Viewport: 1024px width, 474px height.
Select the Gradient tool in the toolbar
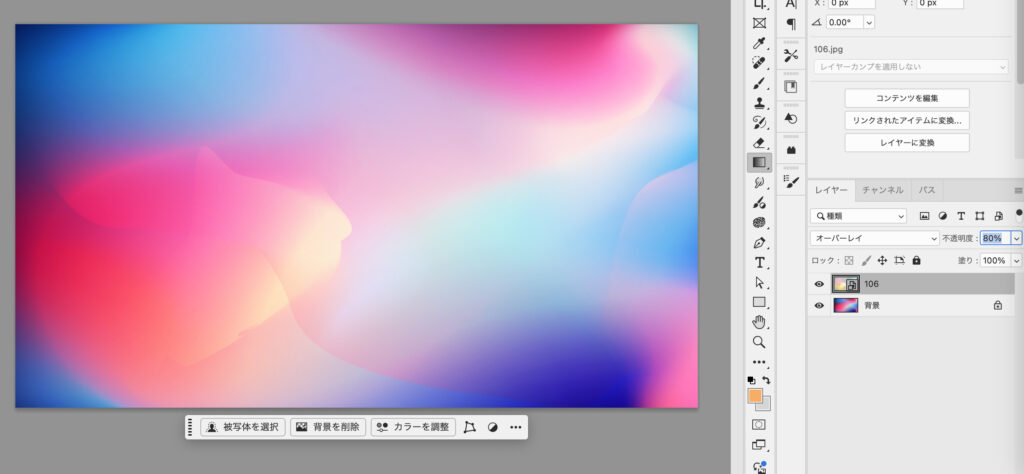(x=759, y=162)
